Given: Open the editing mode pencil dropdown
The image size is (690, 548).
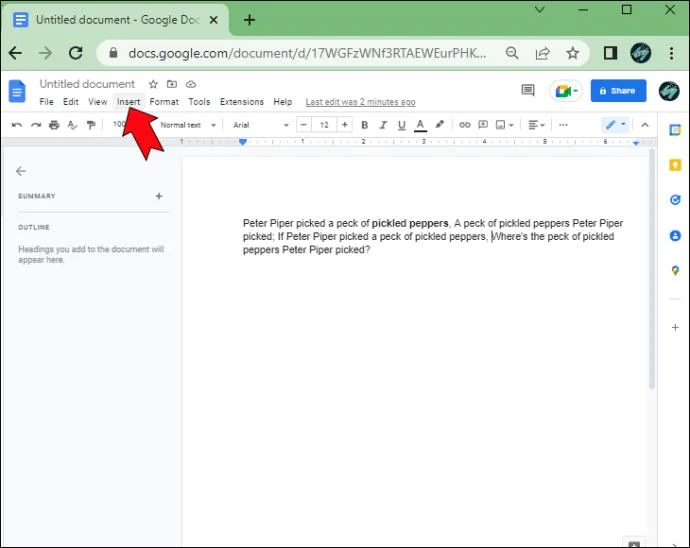Looking at the screenshot, I should tap(616, 125).
